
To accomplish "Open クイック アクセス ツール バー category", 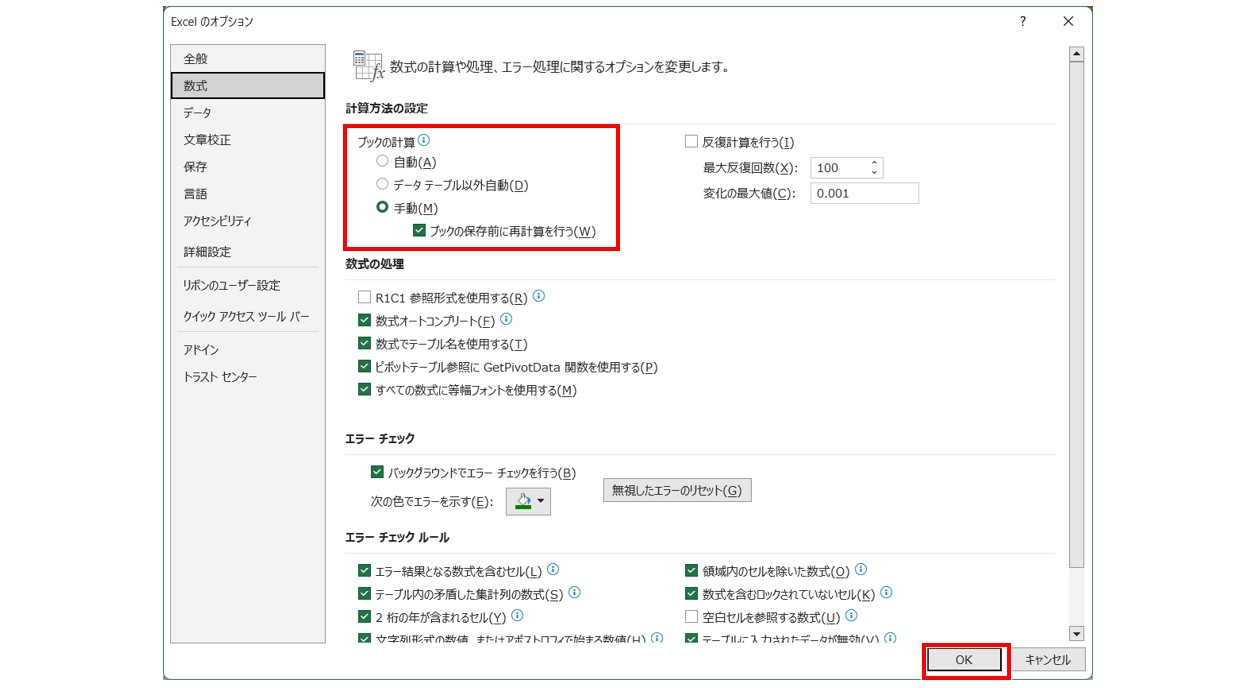I will pos(248,316).
